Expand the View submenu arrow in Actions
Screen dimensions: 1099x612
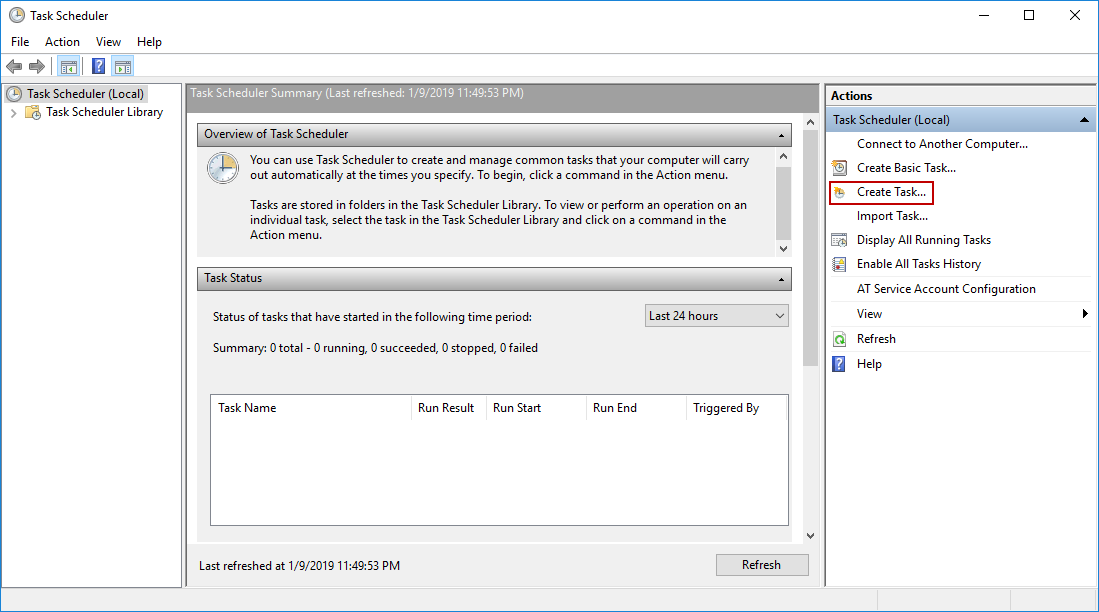tap(1085, 314)
